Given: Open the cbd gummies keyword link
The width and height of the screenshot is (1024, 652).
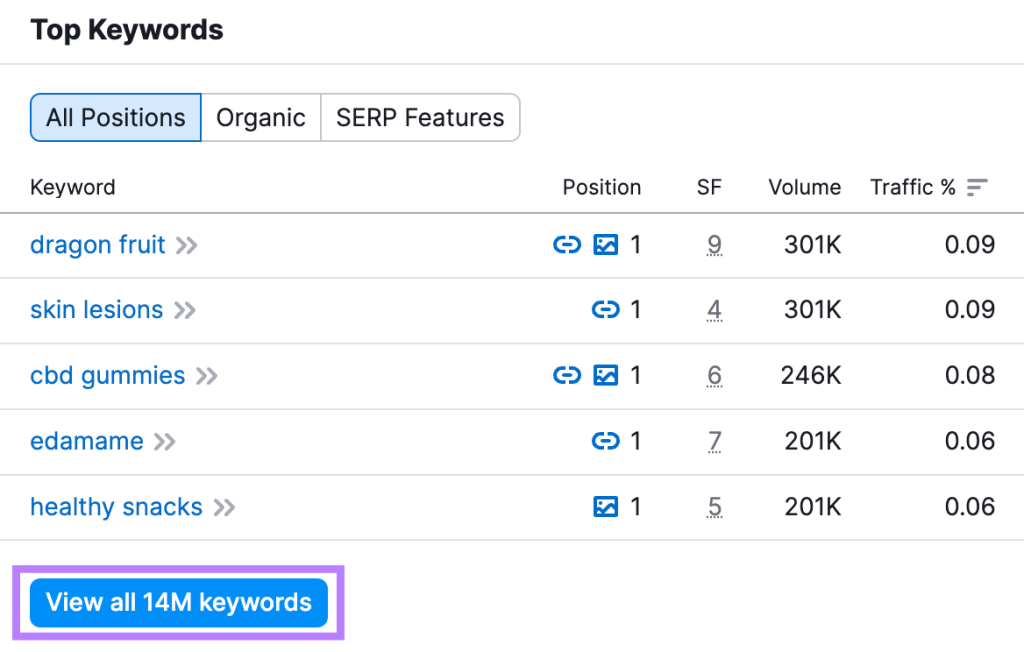Looking at the screenshot, I should tap(108, 376).
